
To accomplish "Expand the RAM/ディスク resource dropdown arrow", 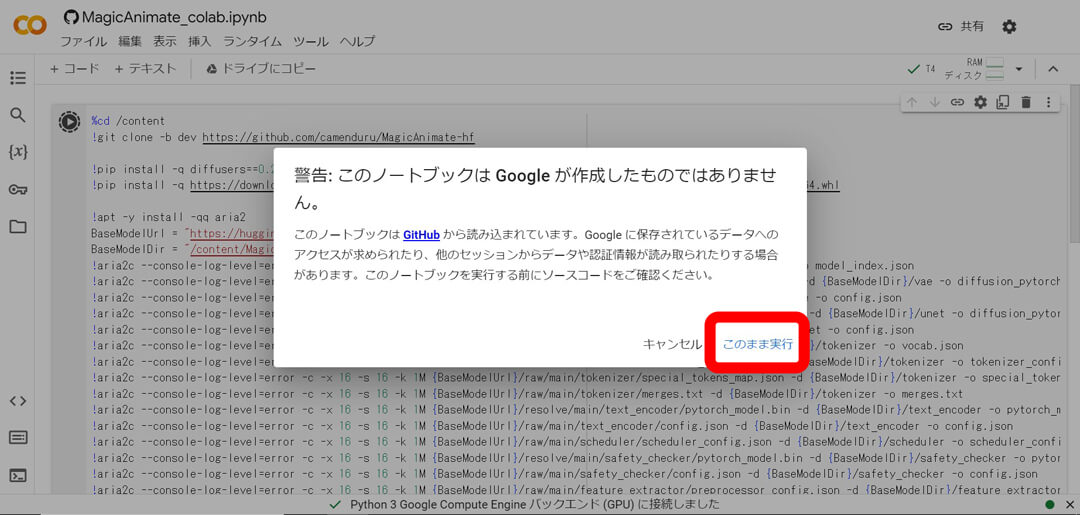I will pos(1019,69).
